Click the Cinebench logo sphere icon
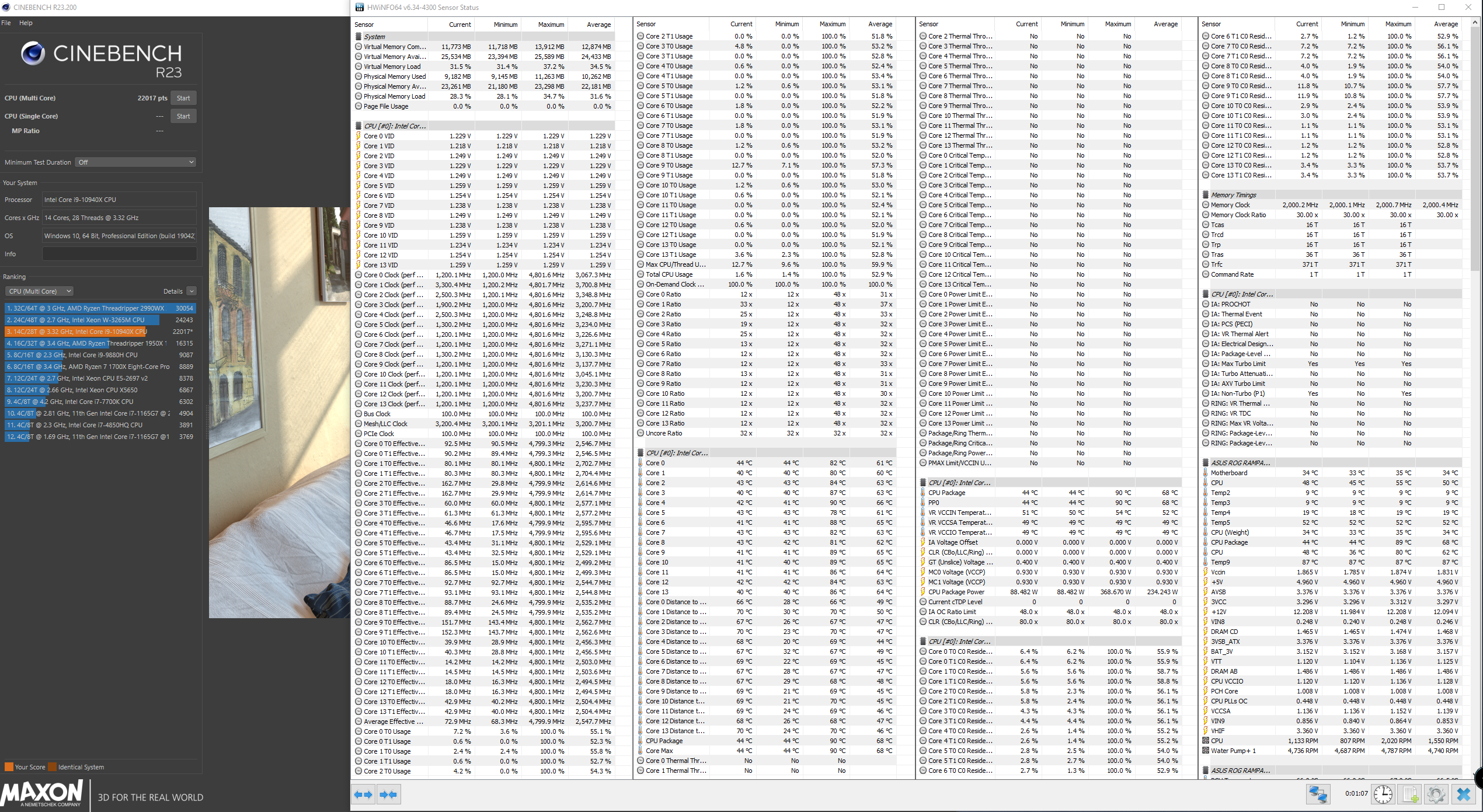 click(x=33, y=53)
